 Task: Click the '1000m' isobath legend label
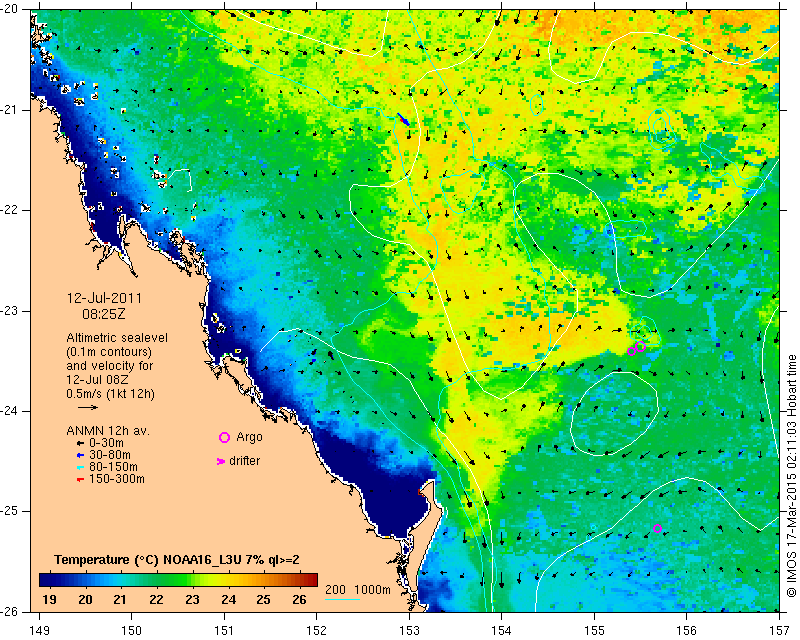(372, 589)
